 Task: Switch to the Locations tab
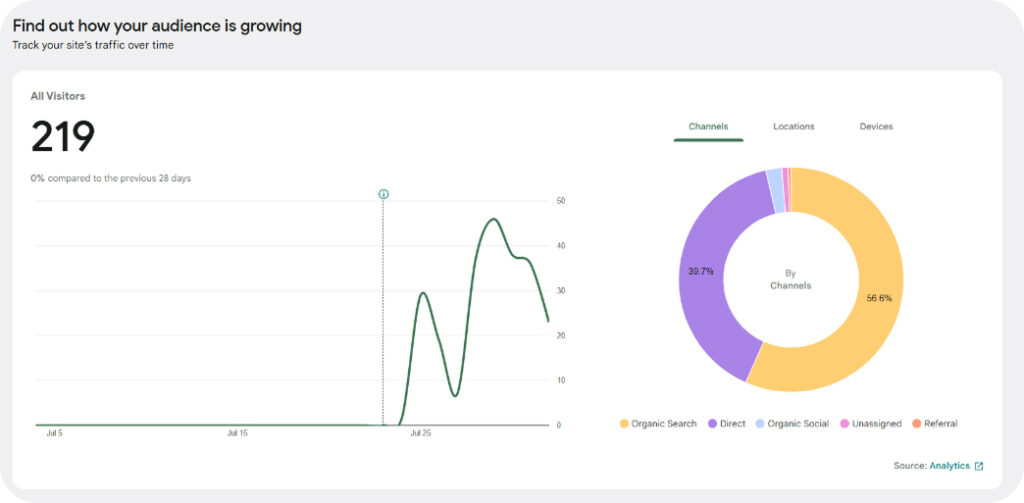point(793,127)
